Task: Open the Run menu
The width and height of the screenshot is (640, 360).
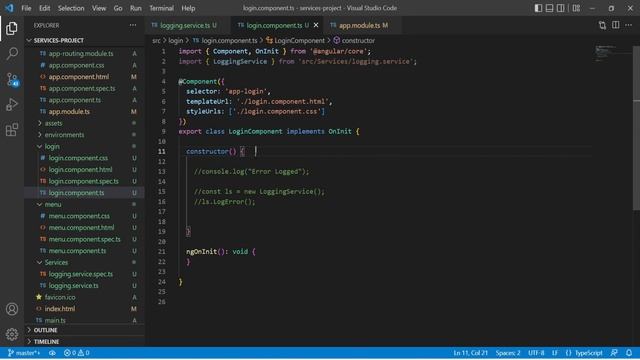Action: 136,8
